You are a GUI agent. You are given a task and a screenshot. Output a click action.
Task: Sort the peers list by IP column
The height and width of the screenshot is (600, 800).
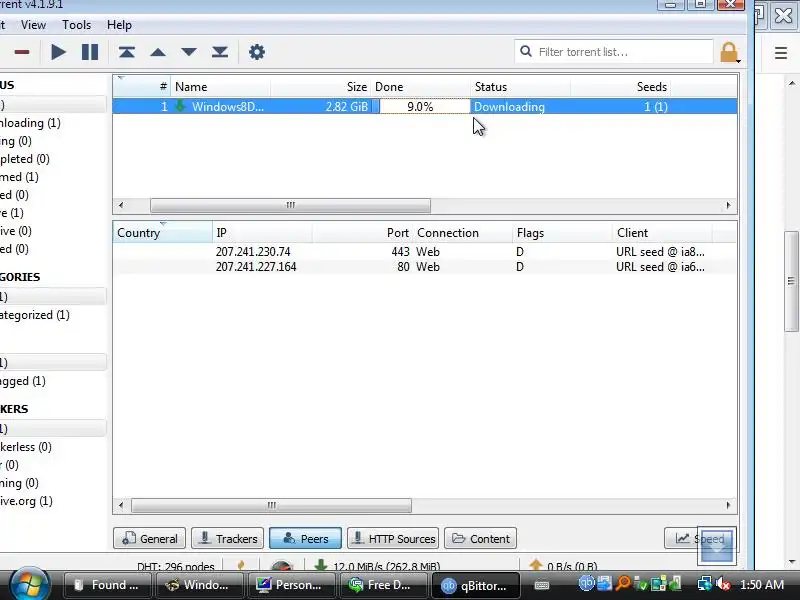(262, 233)
